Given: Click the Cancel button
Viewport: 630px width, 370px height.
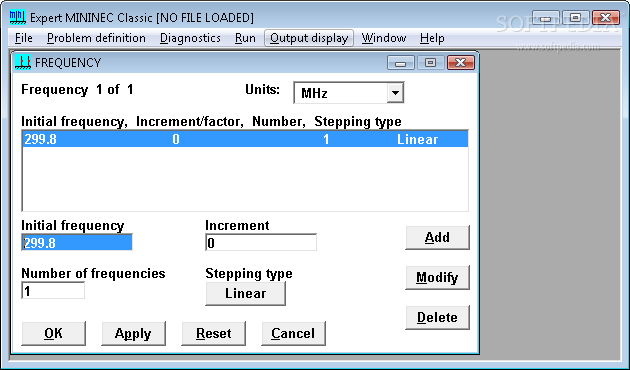Looking at the screenshot, I should coord(293,333).
